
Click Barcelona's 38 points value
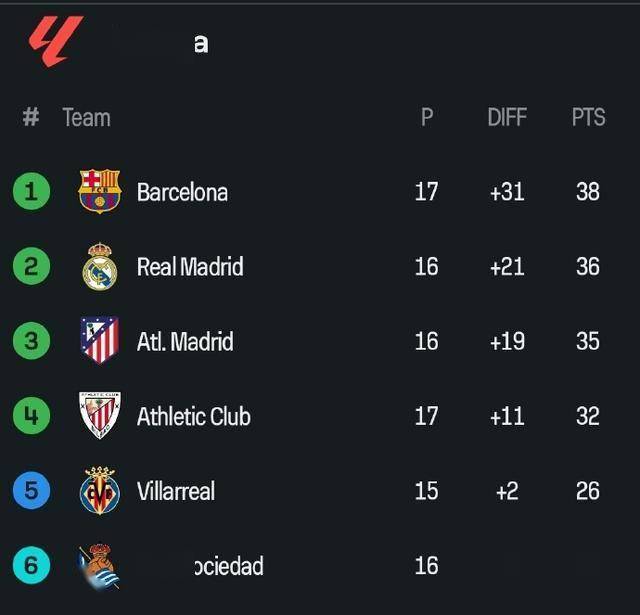tap(588, 191)
